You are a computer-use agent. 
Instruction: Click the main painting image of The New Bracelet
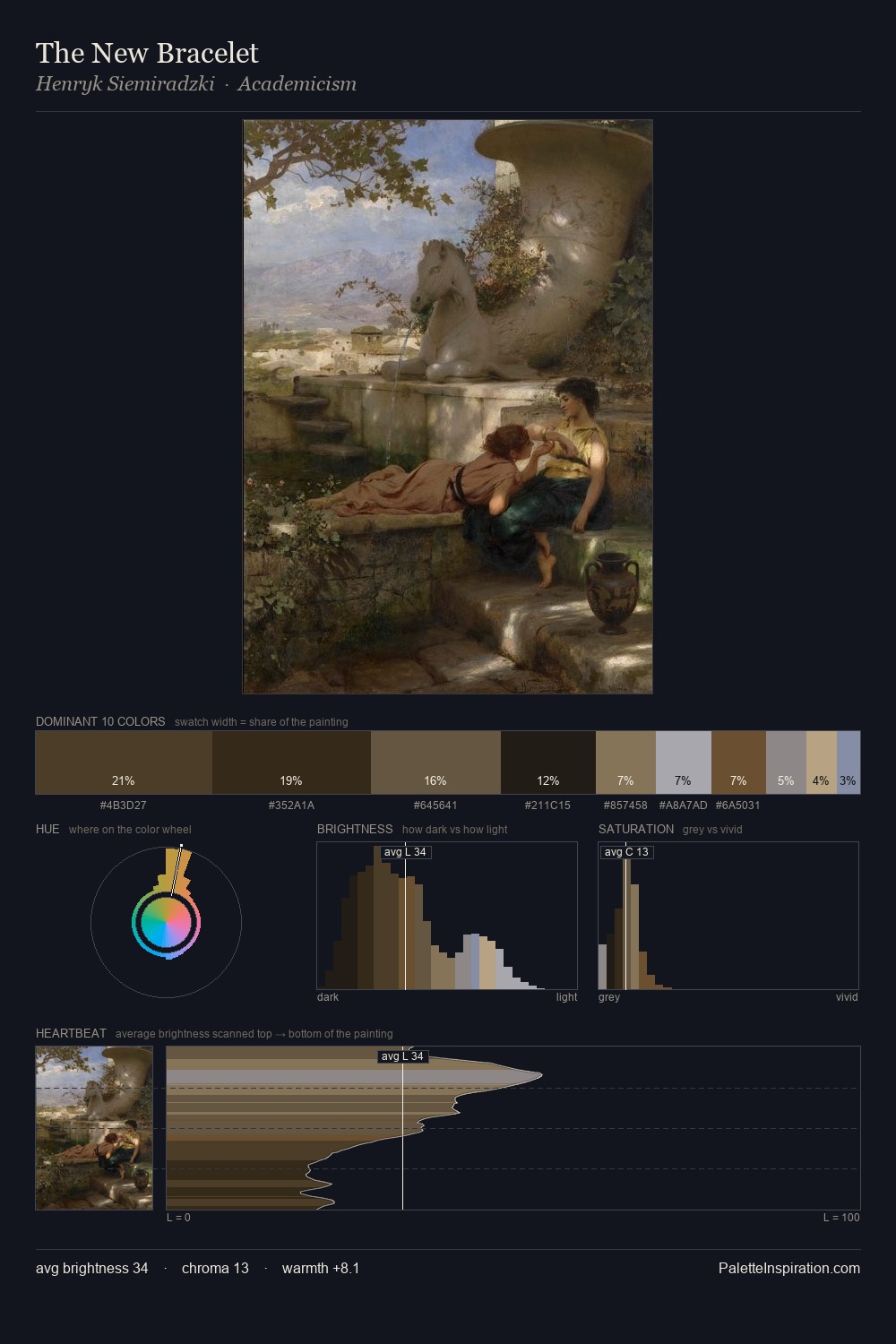[x=448, y=407]
